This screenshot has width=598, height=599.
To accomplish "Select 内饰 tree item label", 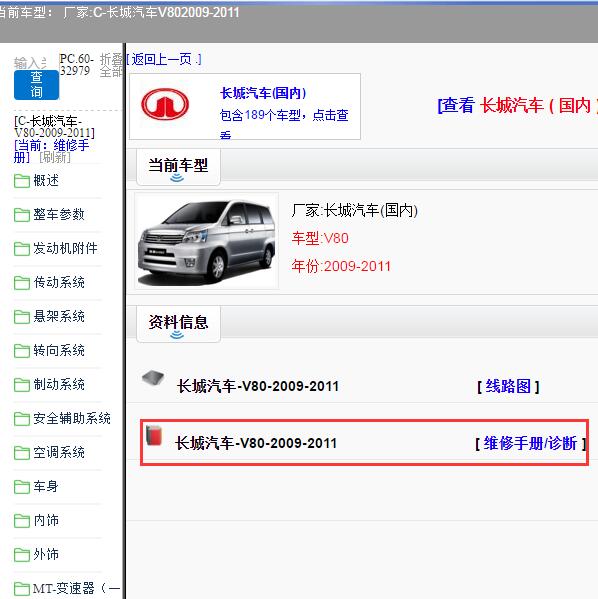I will click(46, 520).
